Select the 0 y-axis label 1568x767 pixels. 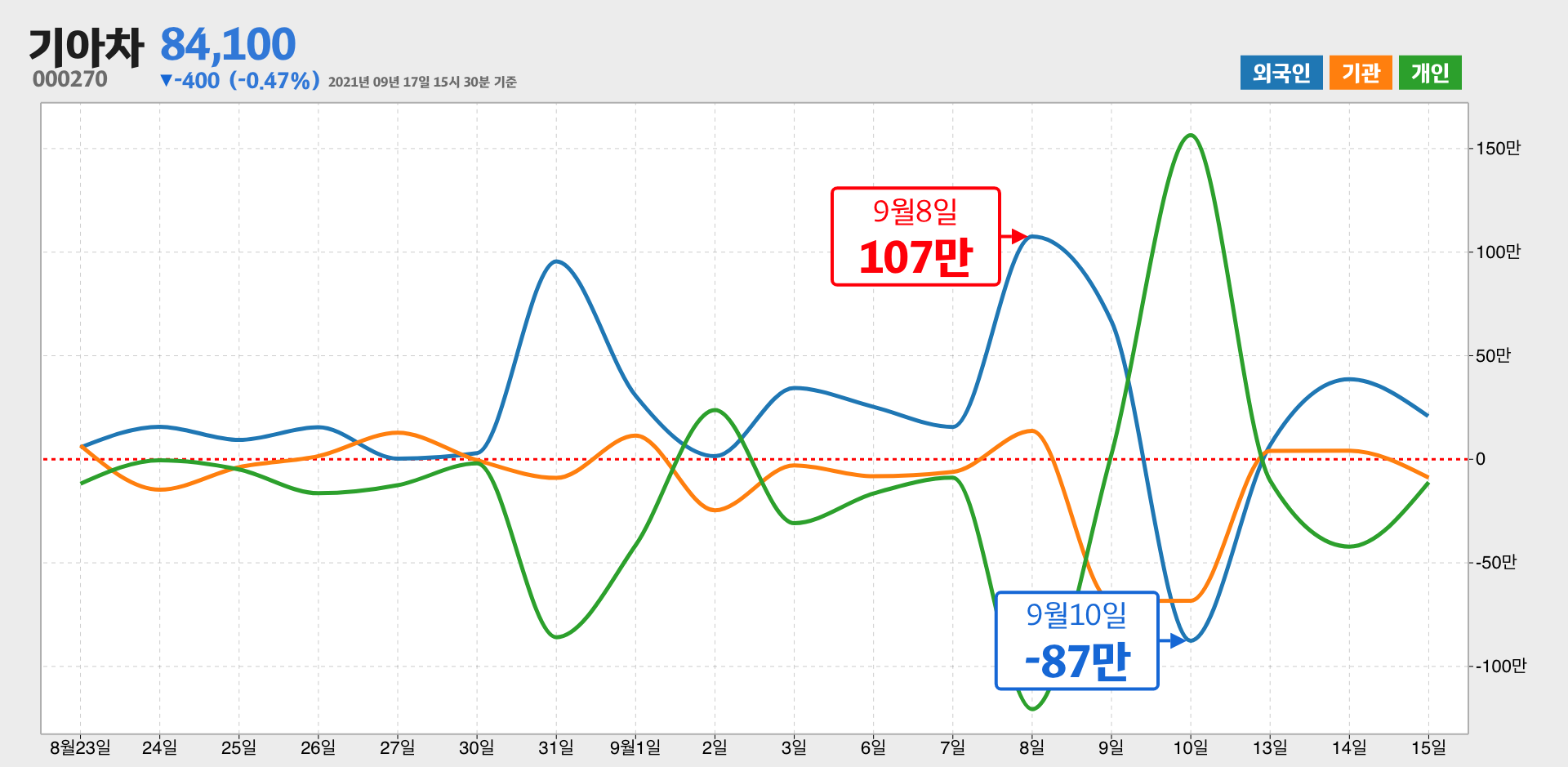[x=1481, y=459]
